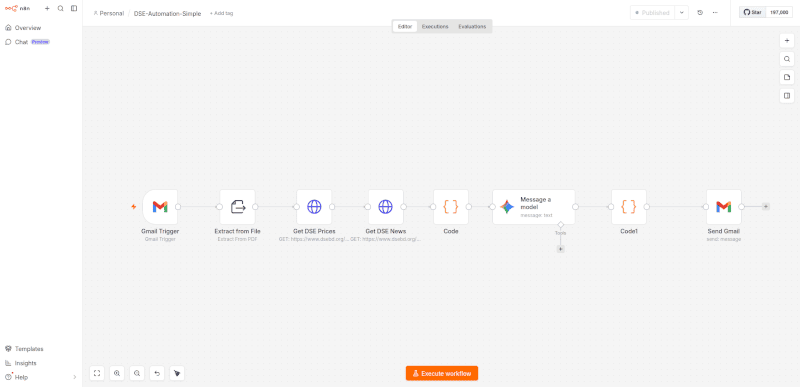Select the Get DSE Prices HTTP node

tap(314, 207)
